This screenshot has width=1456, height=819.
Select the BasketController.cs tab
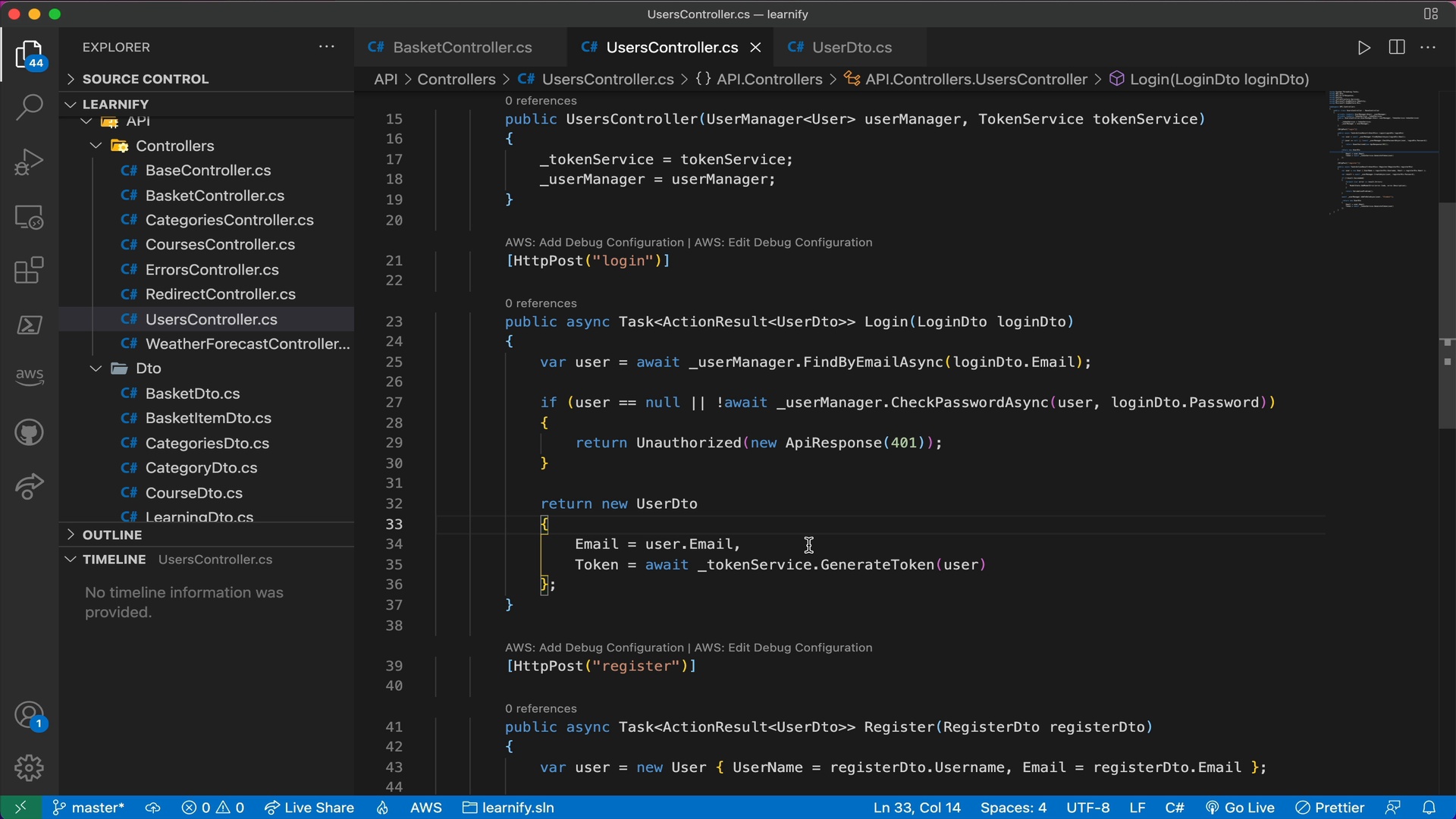tap(463, 47)
